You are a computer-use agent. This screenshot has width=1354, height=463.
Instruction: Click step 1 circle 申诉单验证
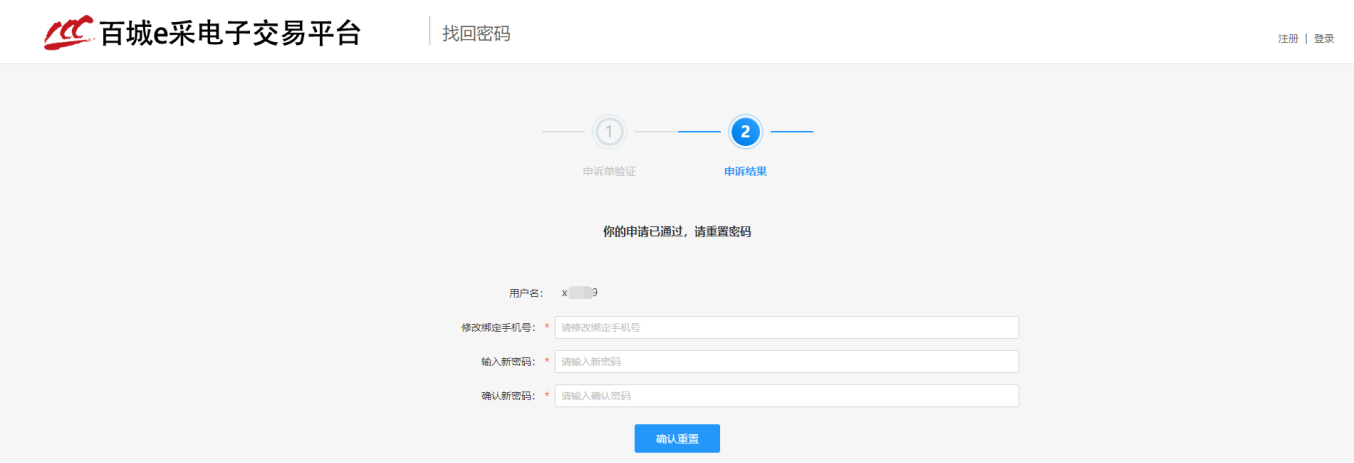click(x=609, y=131)
